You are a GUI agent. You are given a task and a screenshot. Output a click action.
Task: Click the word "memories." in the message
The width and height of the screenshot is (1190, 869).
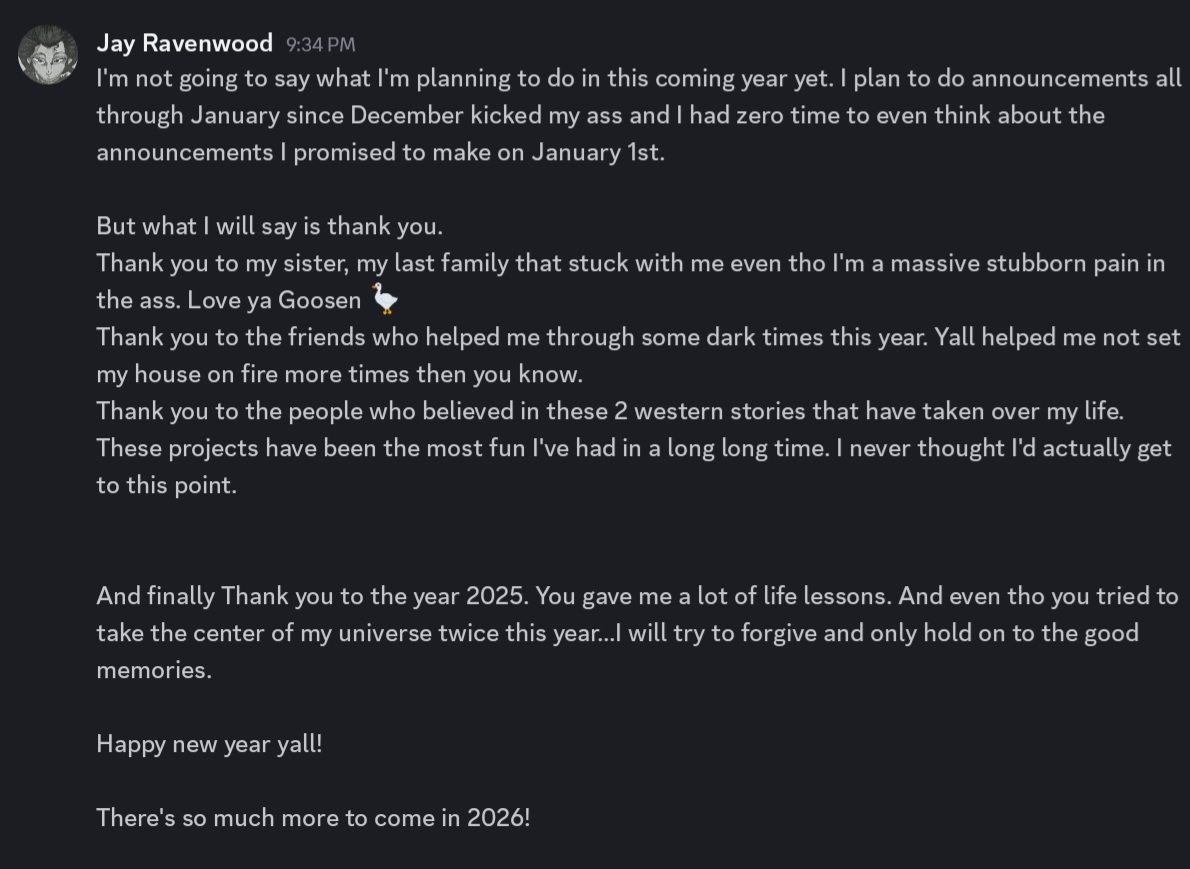point(154,670)
